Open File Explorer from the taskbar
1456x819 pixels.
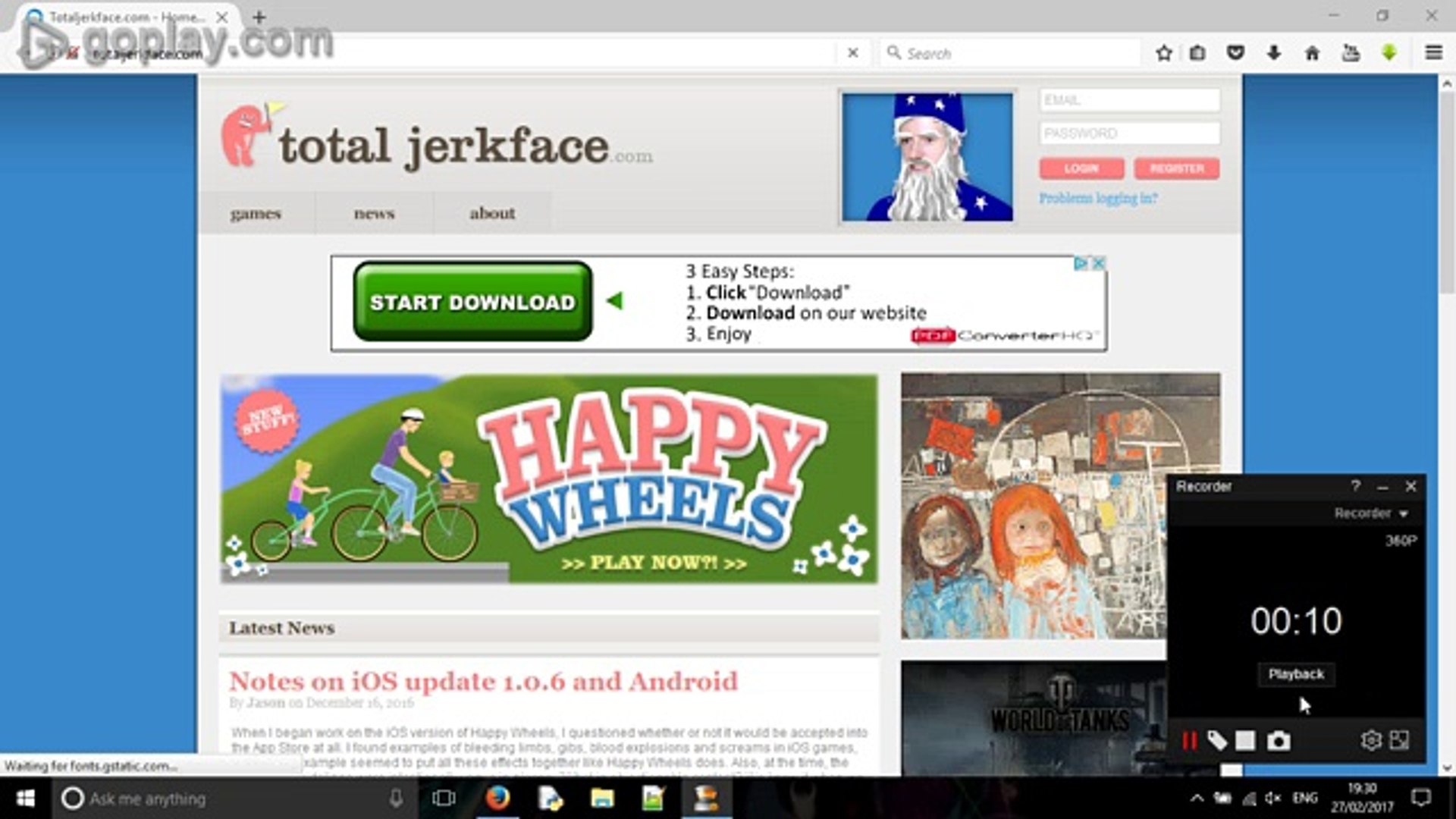(x=602, y=799)
